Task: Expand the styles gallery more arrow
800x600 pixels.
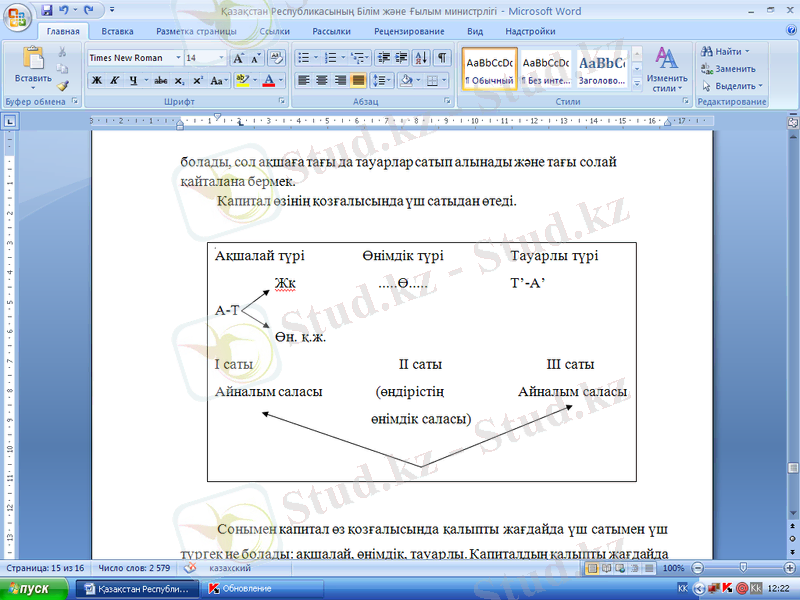Action: point(637,83)
